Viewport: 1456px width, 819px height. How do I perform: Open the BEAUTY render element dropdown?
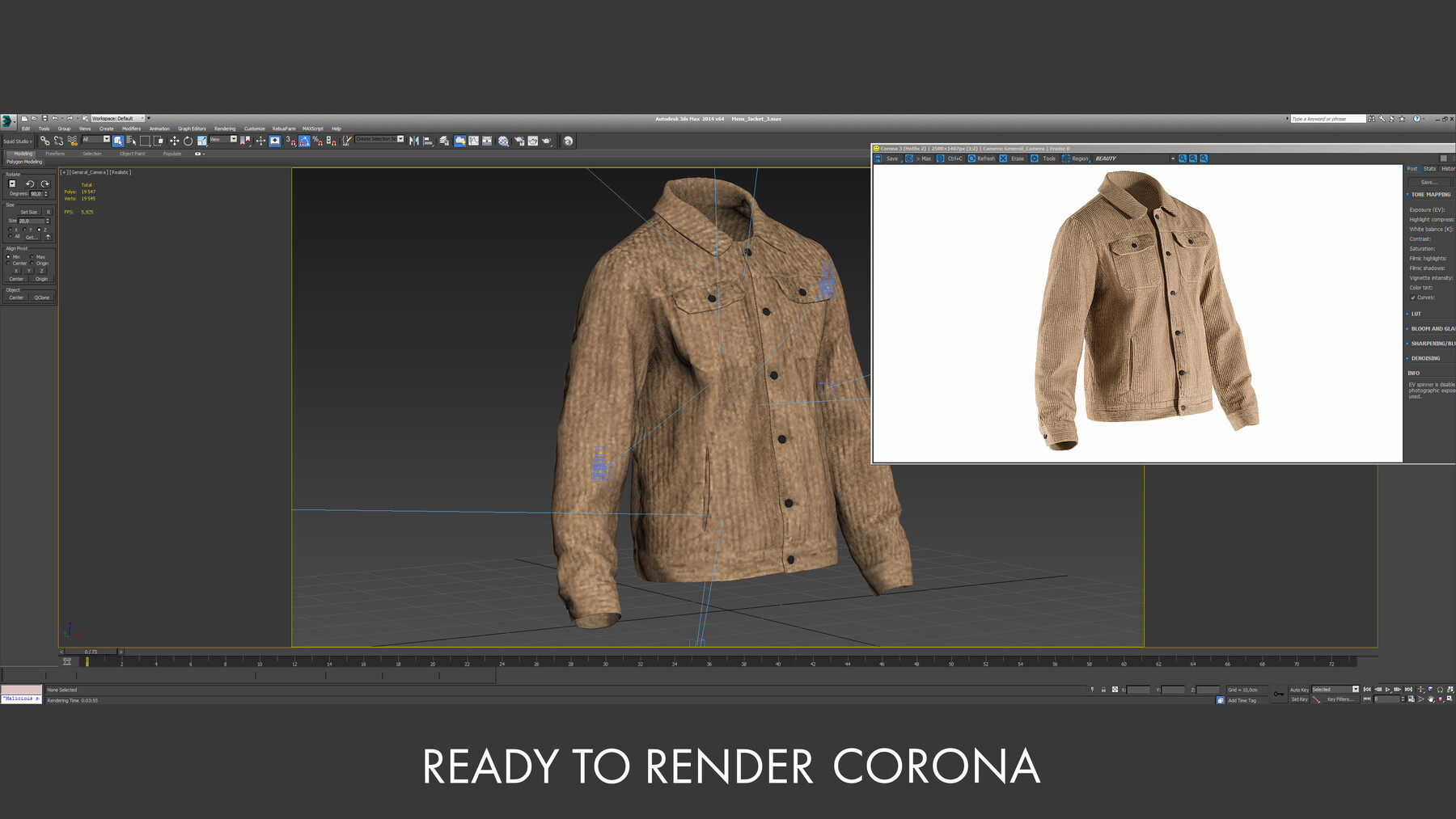(1135, 158)
